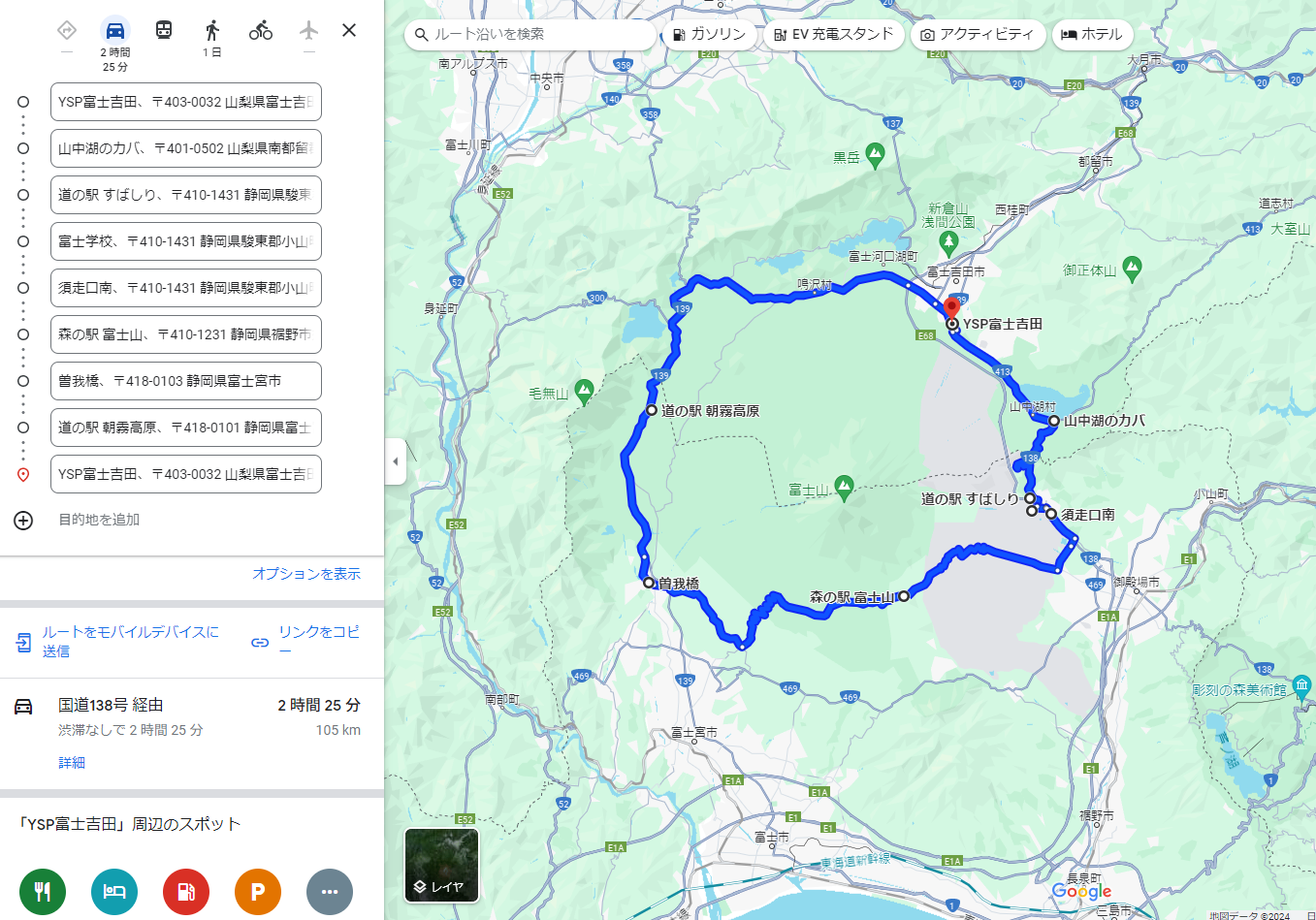Expand route options with オプションを表示

(306, 574)
